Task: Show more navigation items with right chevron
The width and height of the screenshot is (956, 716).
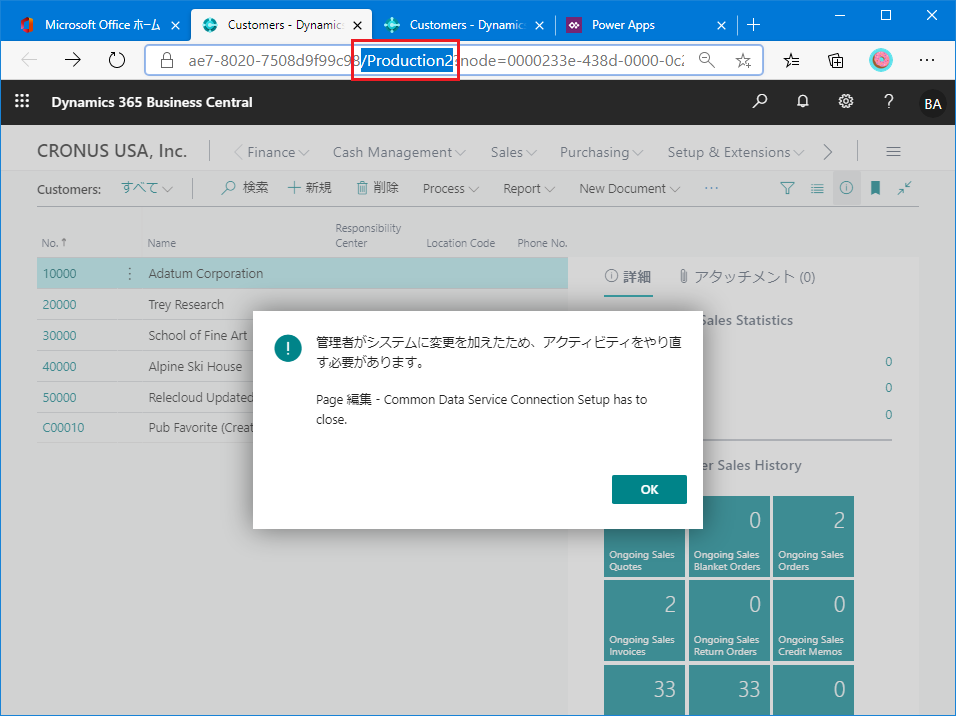Action: pos(827,152)
